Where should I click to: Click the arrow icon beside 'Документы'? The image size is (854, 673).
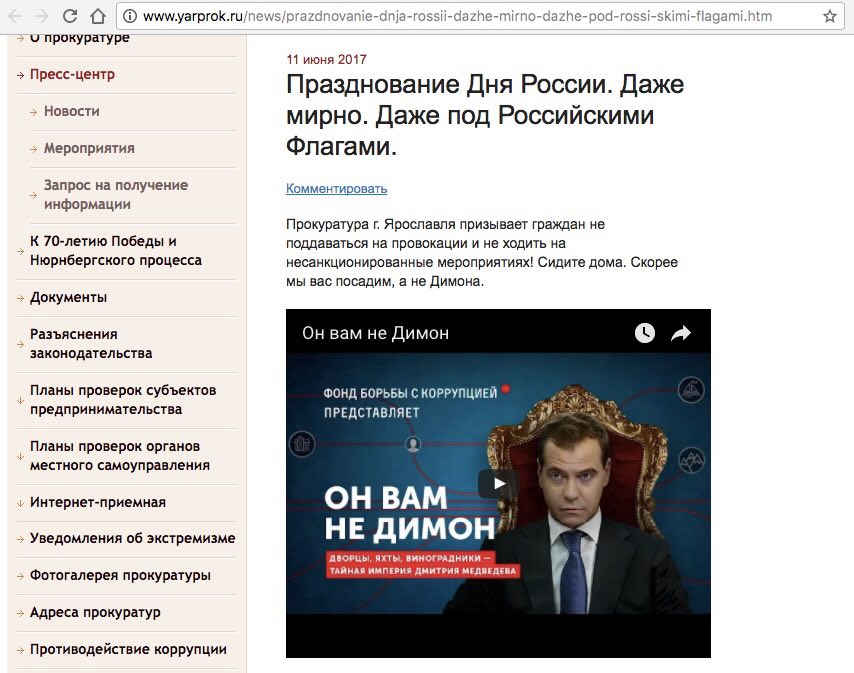coord(21,298)
